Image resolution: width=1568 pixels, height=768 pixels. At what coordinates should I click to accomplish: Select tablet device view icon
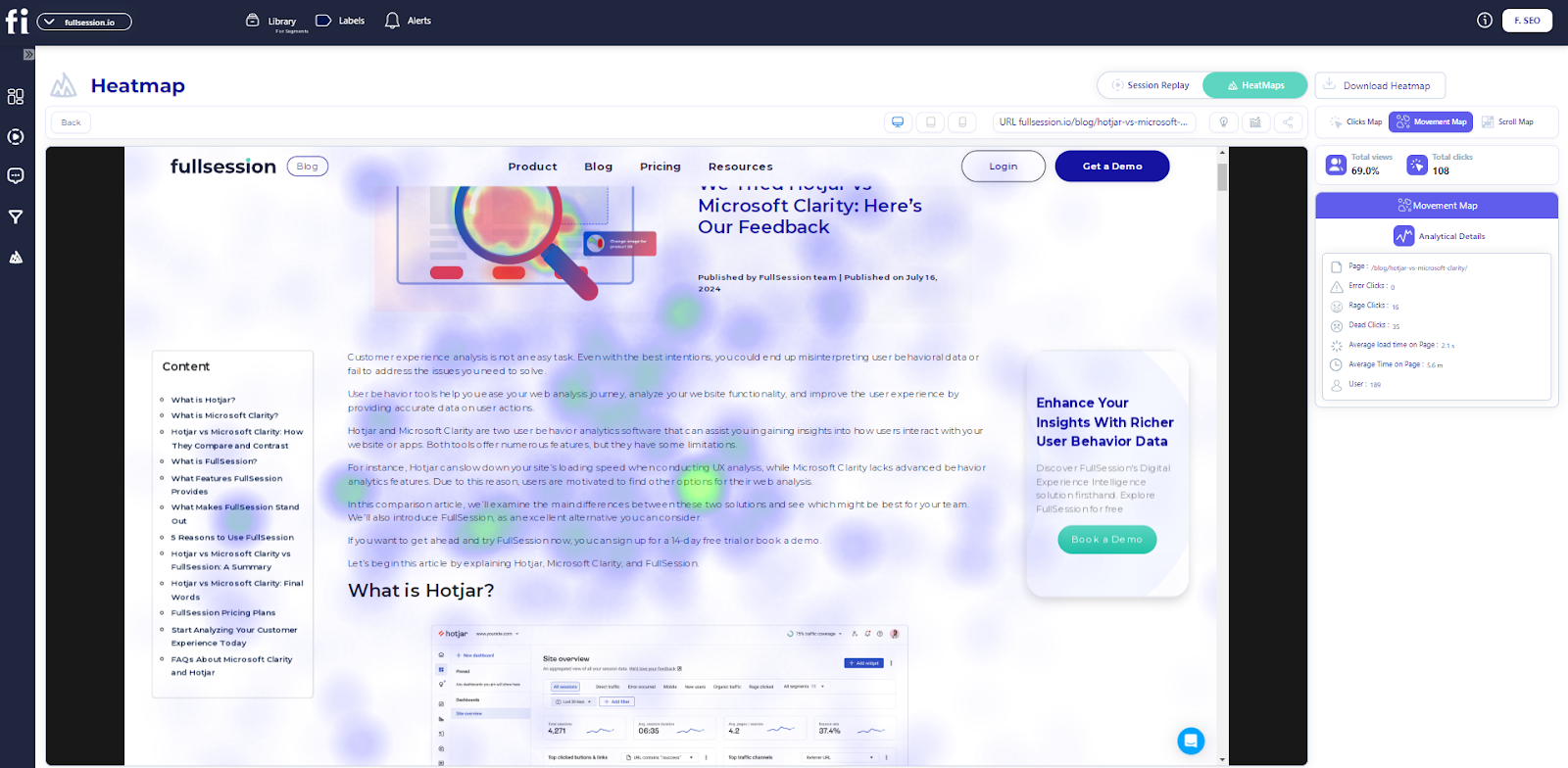pos(931,122)
